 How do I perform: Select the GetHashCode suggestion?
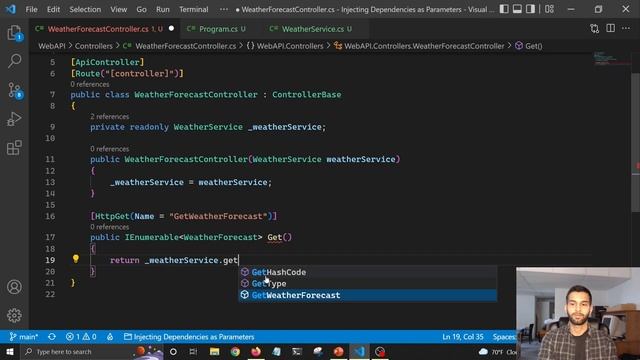tap(367, 272)
